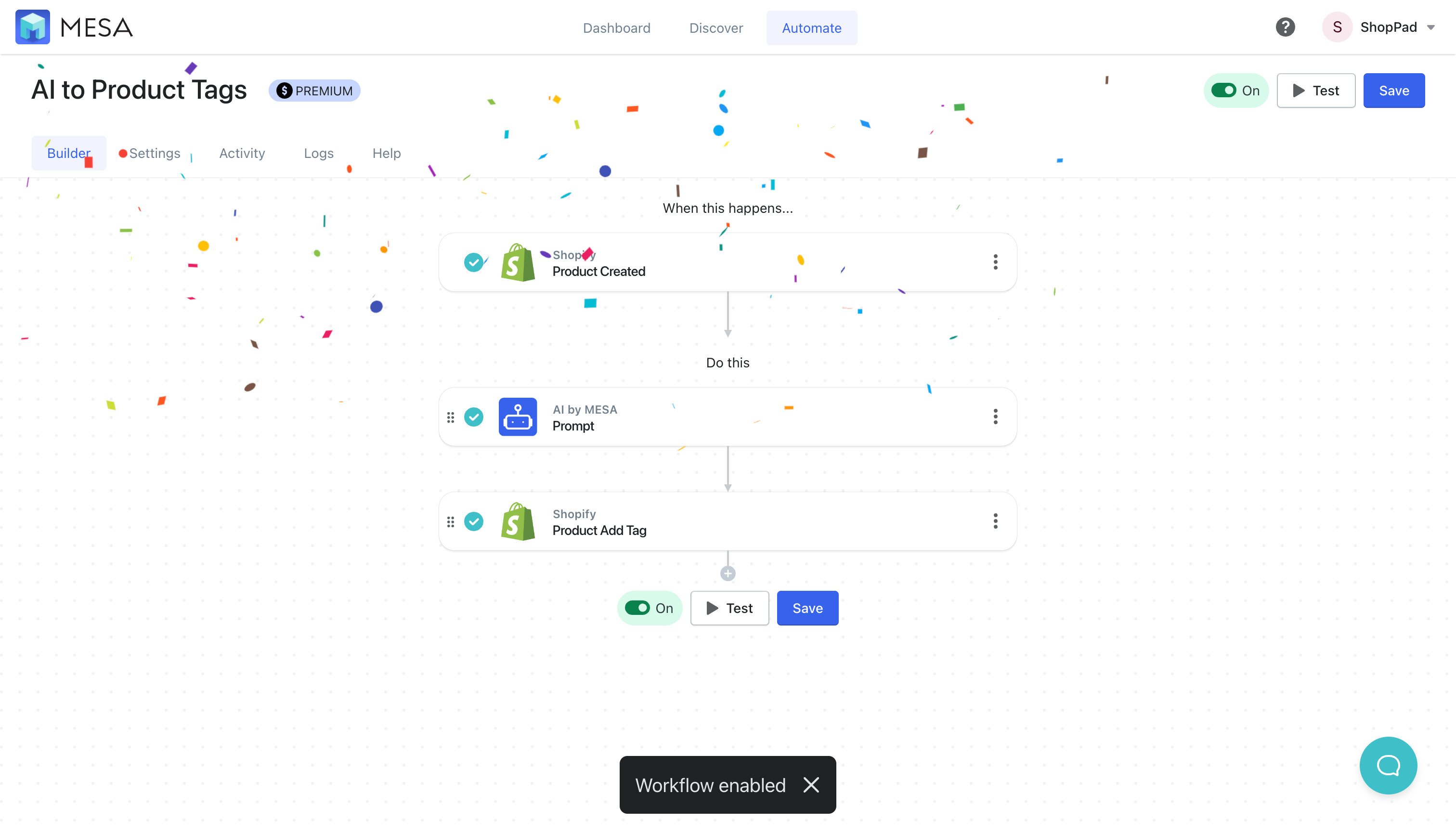Image resolution: width=1456 pixels, height=833 pixels.
Task: Grab the drag handle on Prompt step
Action: 451,417
